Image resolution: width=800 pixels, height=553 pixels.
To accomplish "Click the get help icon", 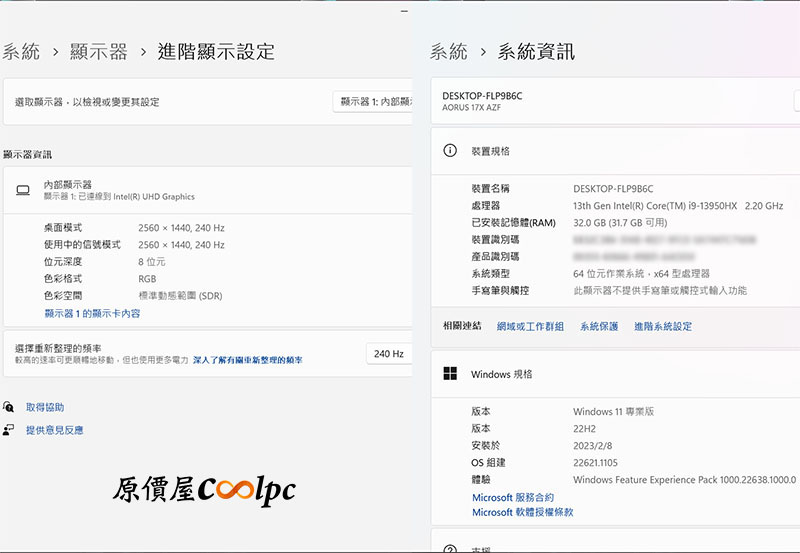I will click(8, 407).
